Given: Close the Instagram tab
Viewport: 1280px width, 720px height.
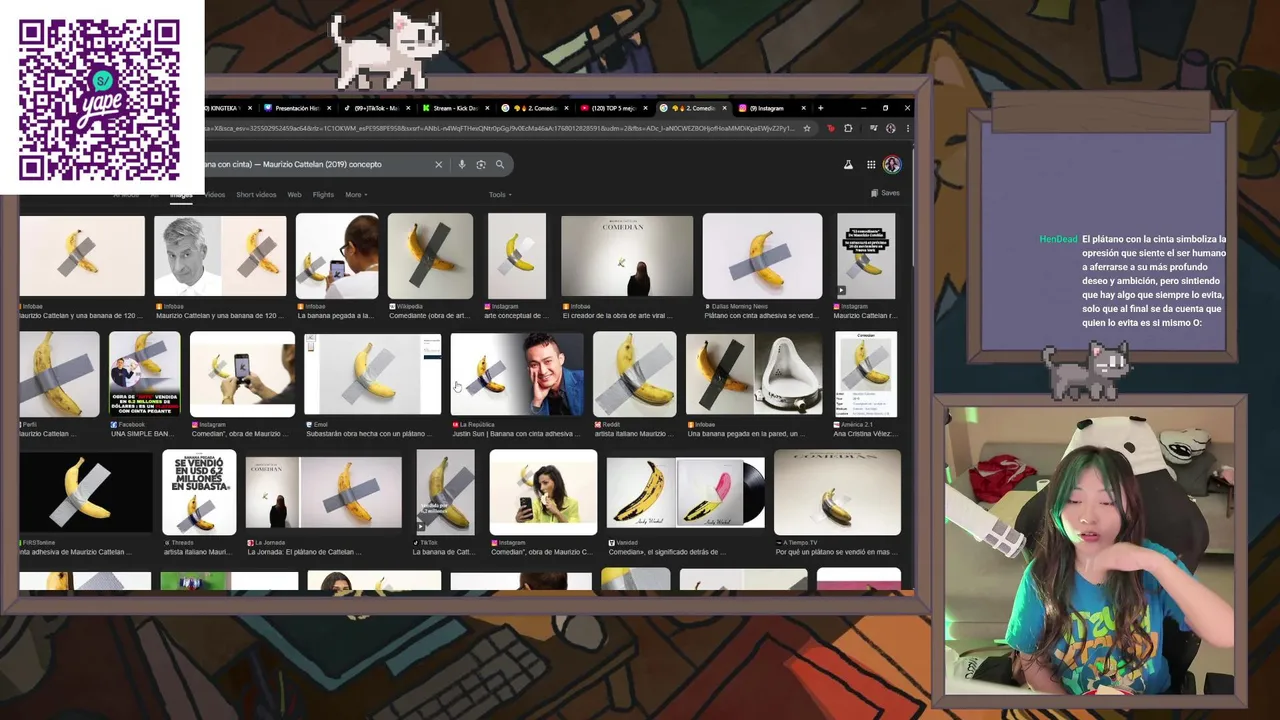Looking at the screenshot, I should point(802,108).
